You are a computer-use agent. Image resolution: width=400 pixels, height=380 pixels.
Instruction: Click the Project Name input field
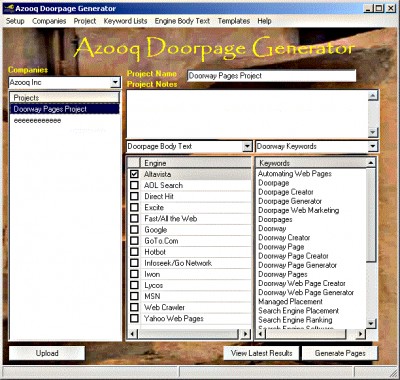point(271,76)
